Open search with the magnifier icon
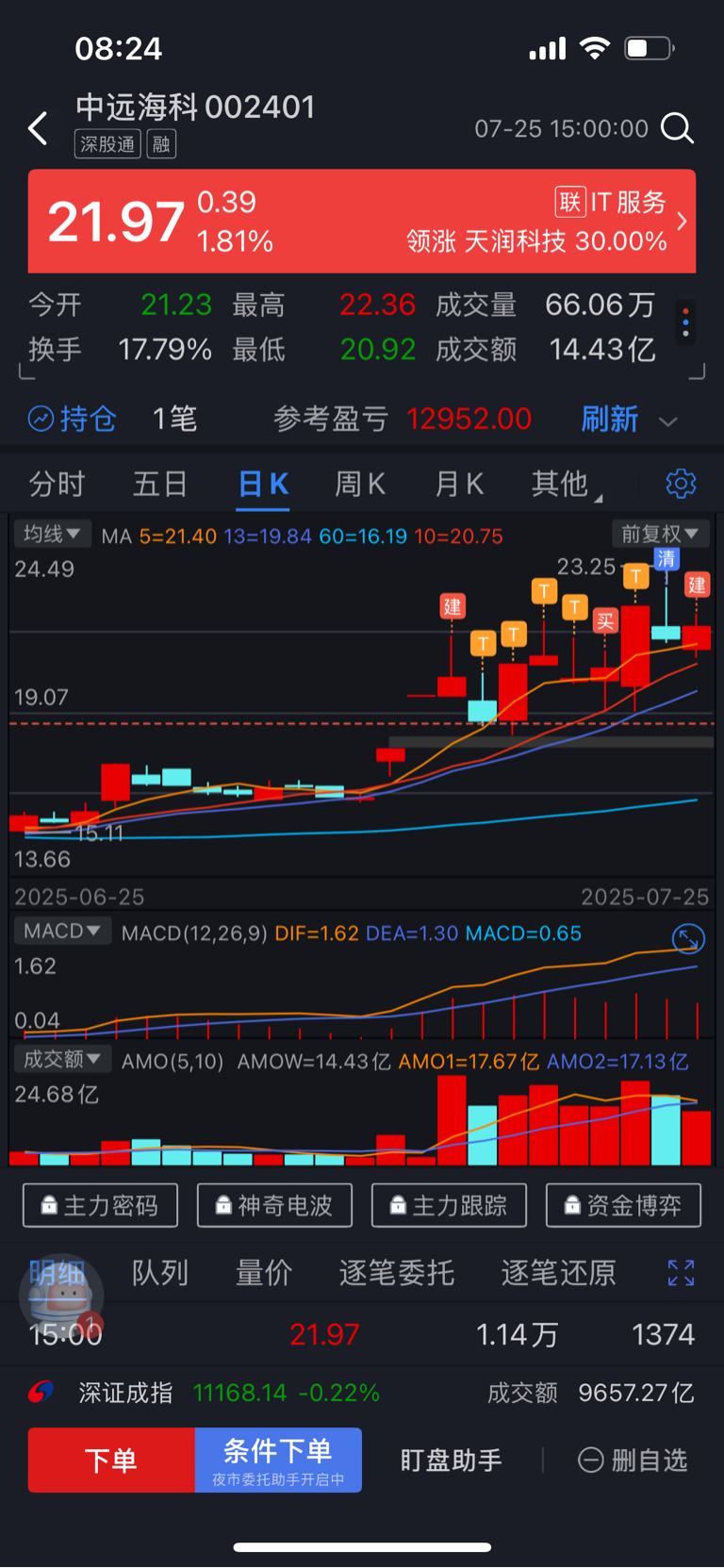Screen dimensions: 724x1568 677,127
